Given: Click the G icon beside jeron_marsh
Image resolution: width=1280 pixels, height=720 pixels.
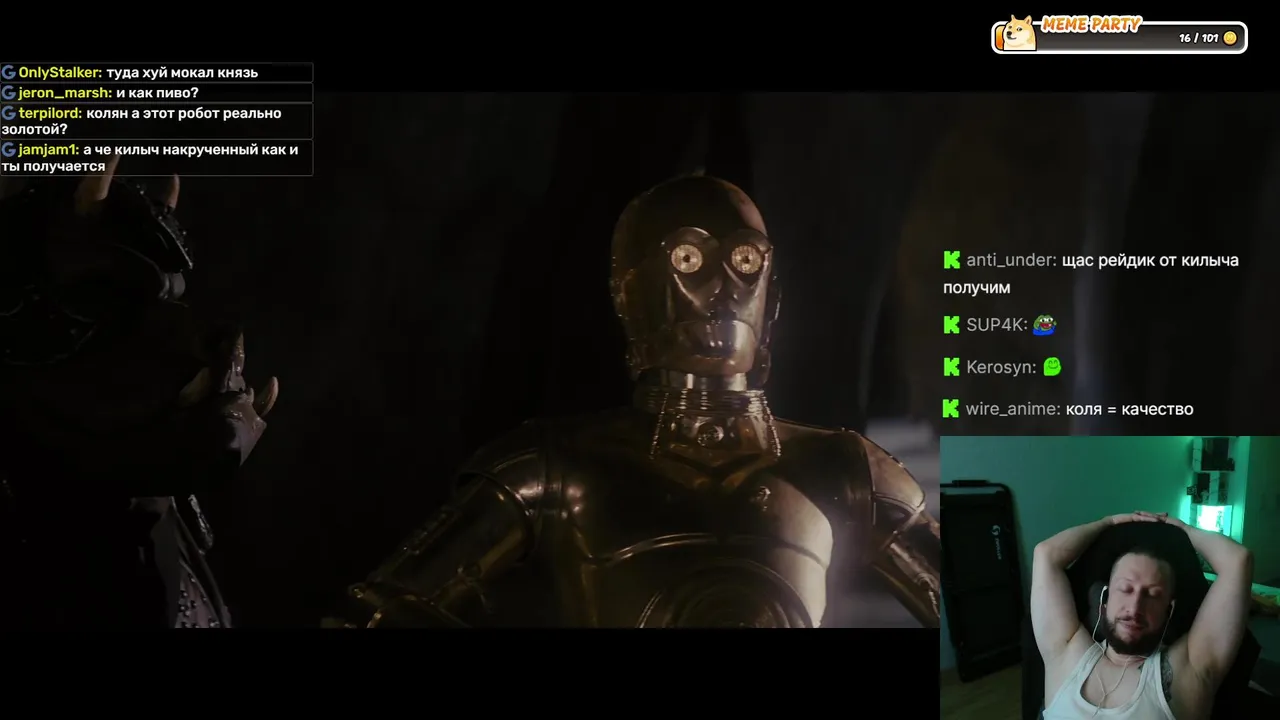Looking at the screenshot, I should (8, 93).
